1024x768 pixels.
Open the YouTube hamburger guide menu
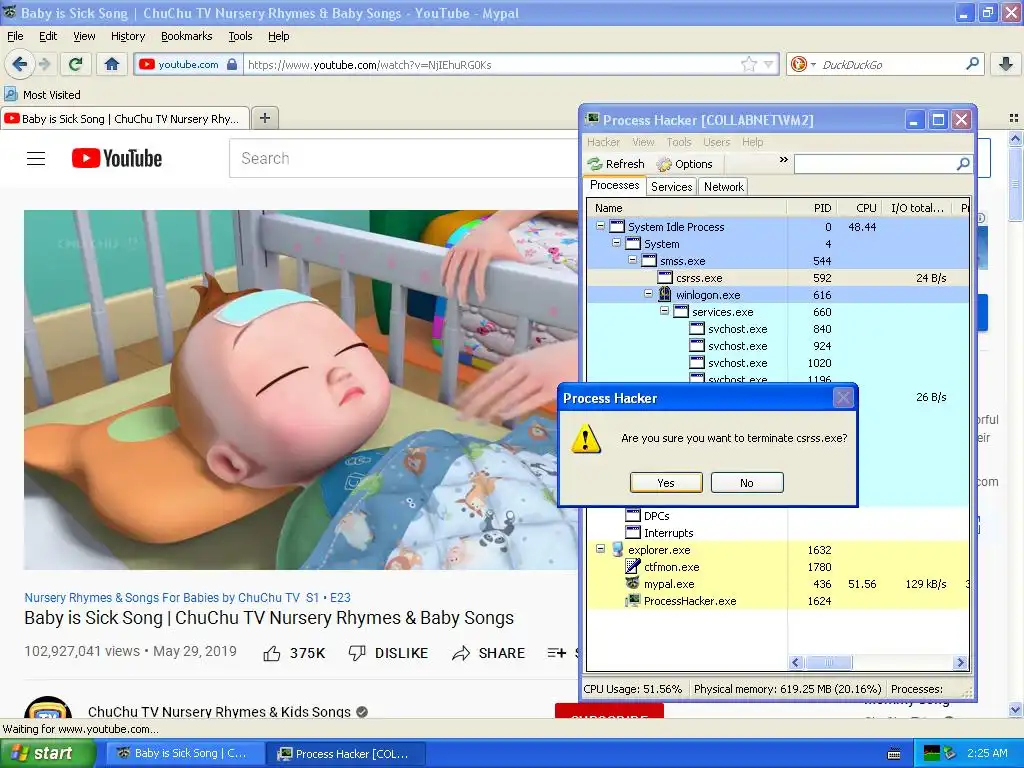(x=36, y=159)
